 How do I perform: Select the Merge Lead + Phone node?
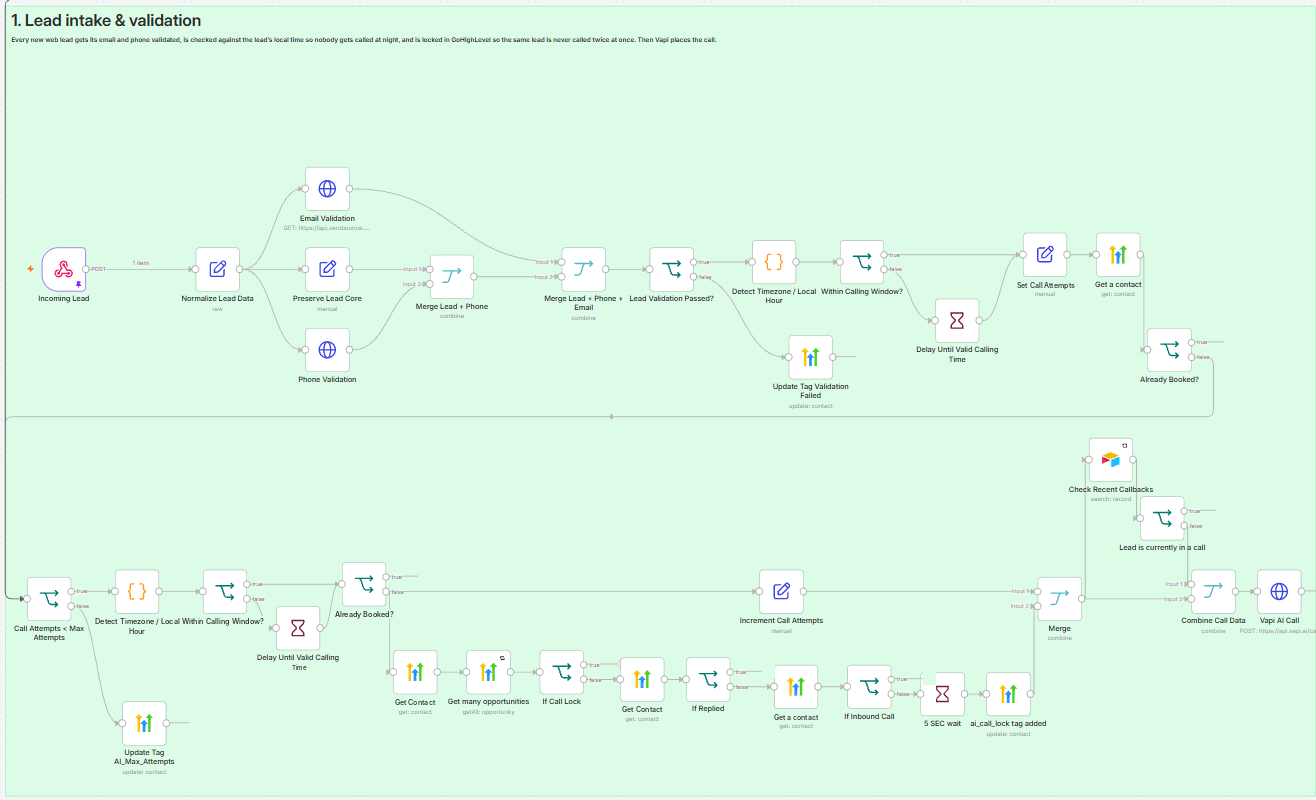point(452,277)
